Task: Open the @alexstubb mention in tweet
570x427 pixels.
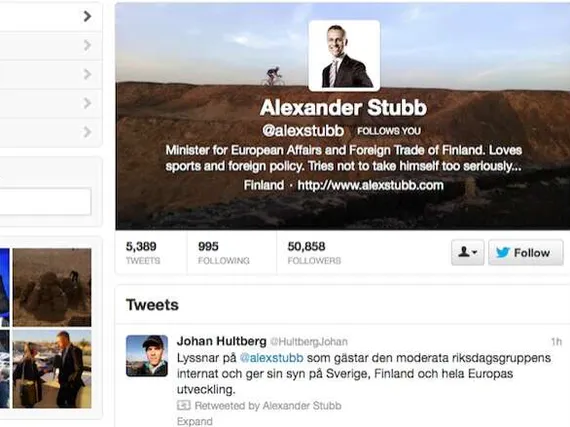Action: coord(272,358)
